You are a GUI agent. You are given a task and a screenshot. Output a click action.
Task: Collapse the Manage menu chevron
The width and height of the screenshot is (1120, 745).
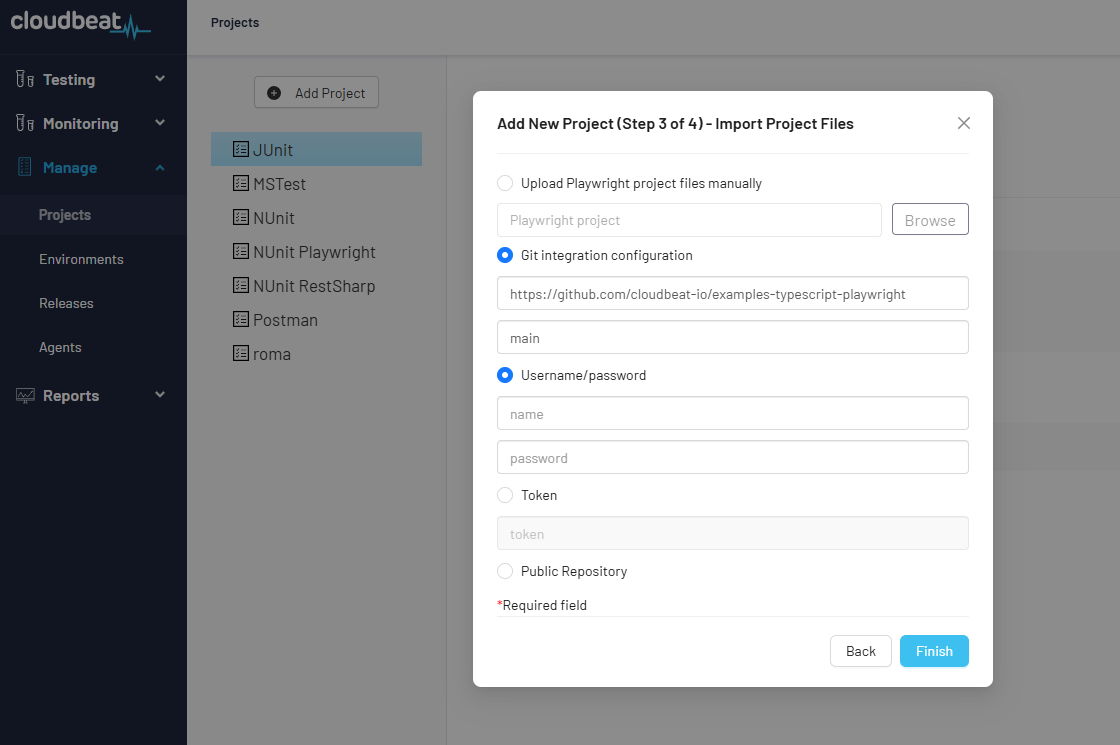coord(160,168)
